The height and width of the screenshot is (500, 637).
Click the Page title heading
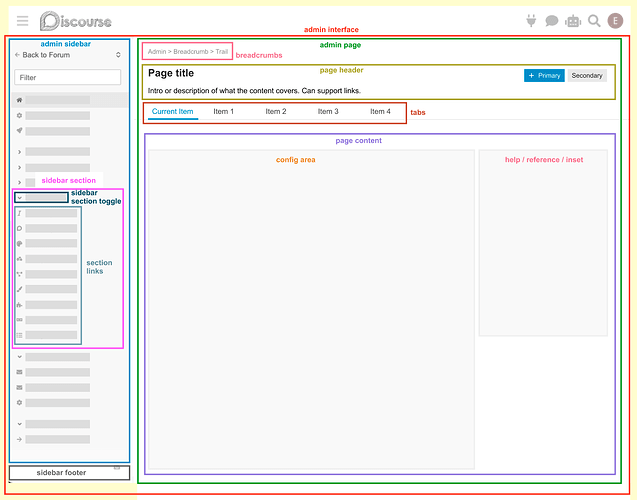click(x=171, y=73)
